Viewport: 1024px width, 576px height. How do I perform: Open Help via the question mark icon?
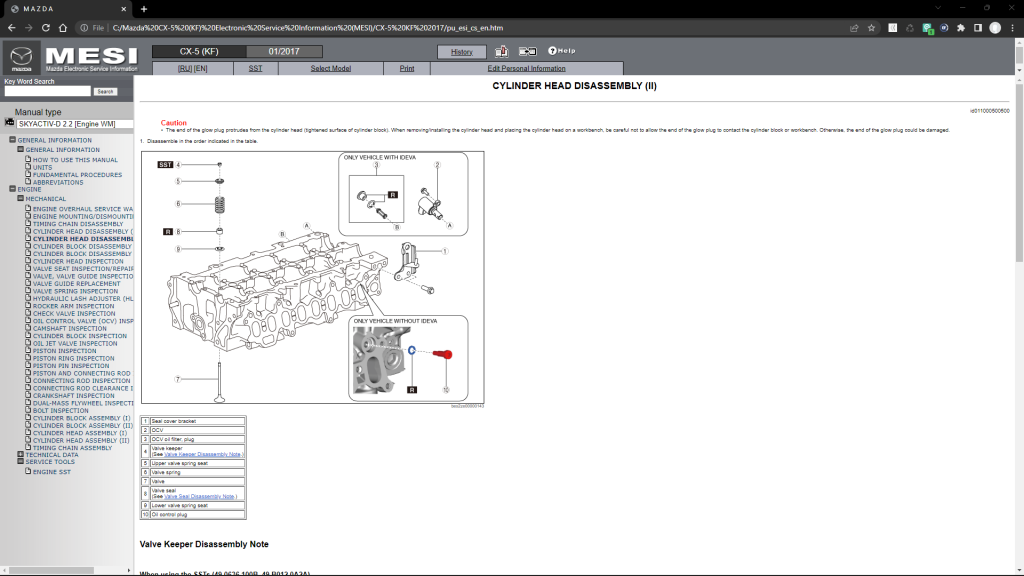pos(553,51)
